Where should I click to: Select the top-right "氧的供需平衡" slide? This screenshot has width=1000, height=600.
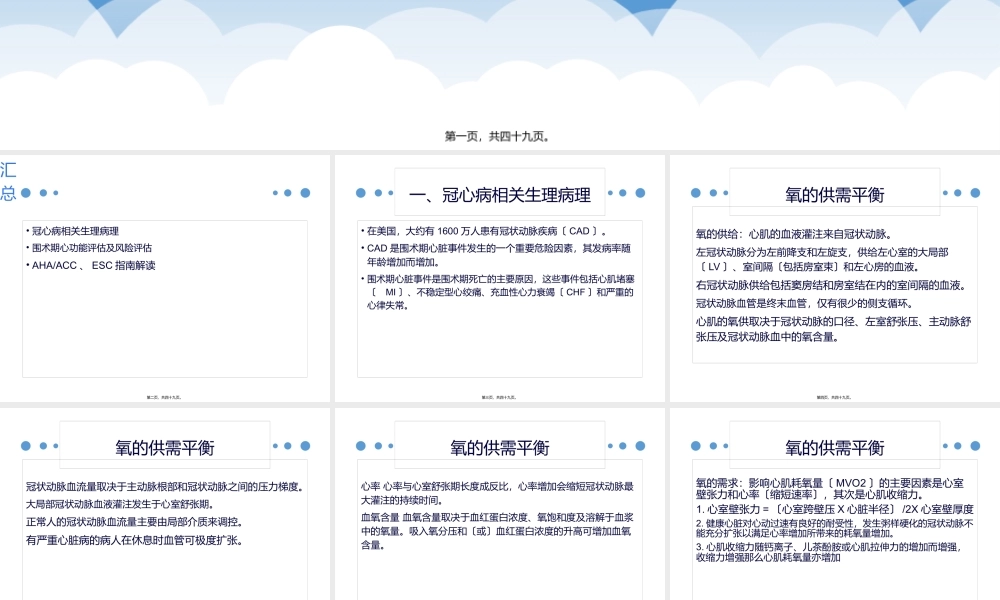(x=833, y=275)
